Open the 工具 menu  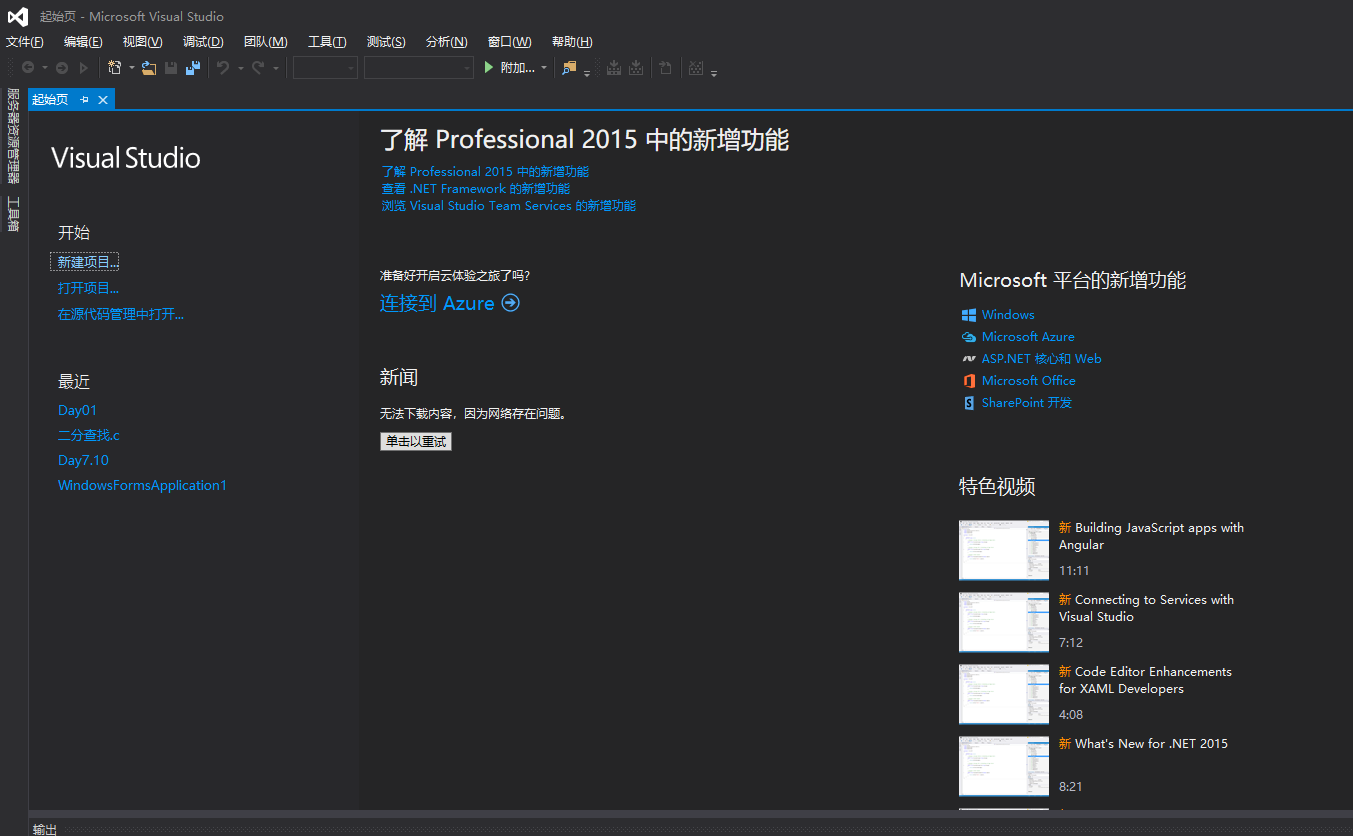(x=325, y=41)
